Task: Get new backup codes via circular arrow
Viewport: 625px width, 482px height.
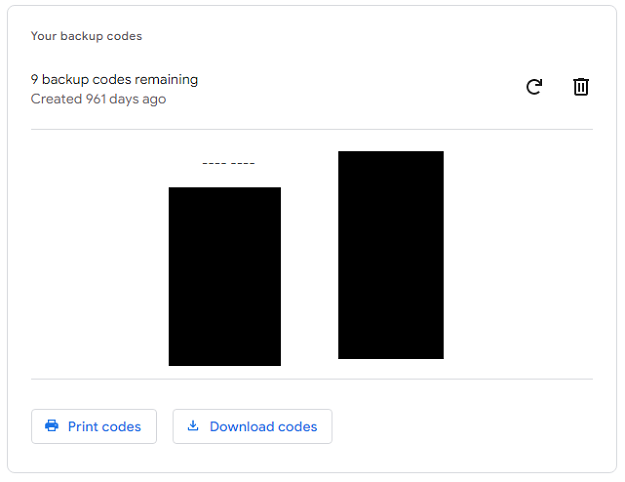Action: [x=534, y=87]
